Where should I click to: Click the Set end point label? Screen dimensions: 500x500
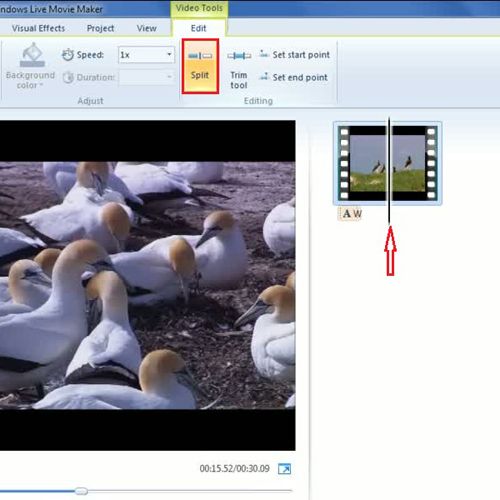(300, 77)
